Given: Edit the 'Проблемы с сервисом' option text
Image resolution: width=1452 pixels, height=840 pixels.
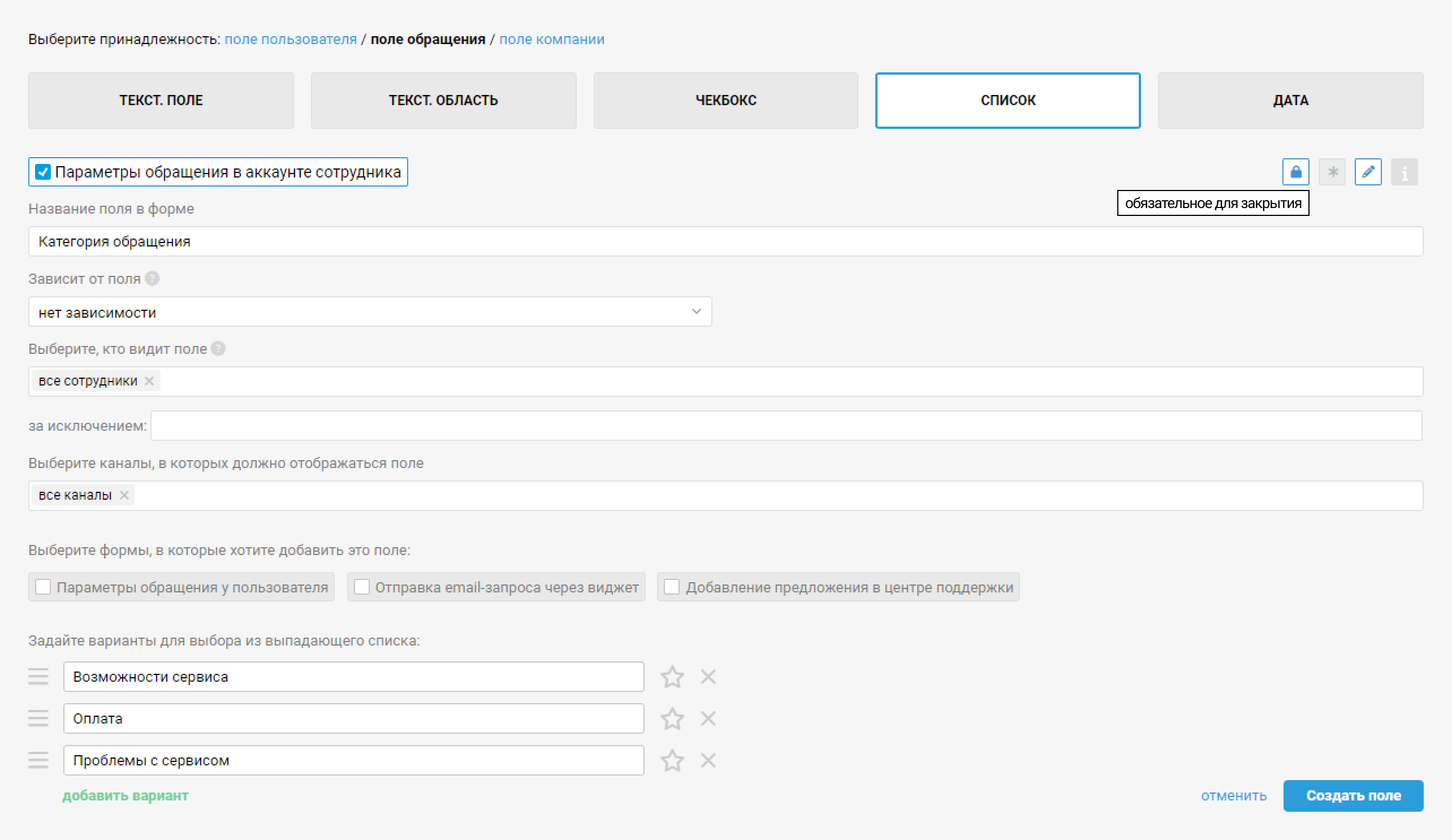Looking at the screenshot, I should pyautogui.click(x=353, y=760).
